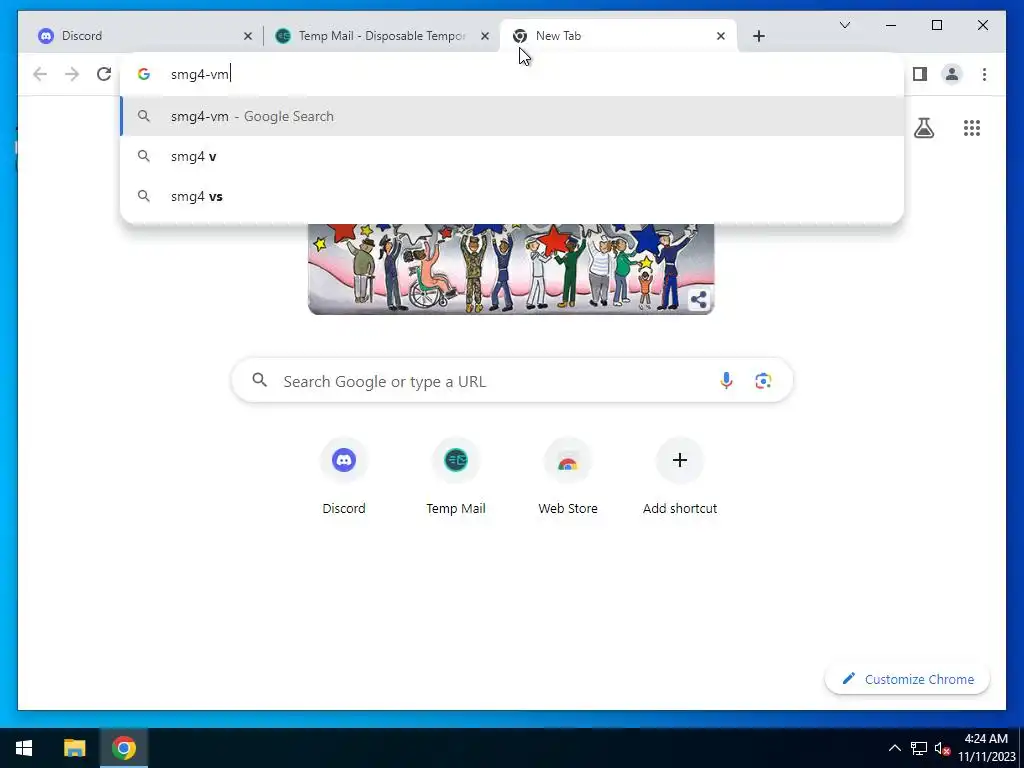The width and height of the screenshot is (1024, 768).
Task: Go back to the previous page
Action: click(x=40, y=74)
